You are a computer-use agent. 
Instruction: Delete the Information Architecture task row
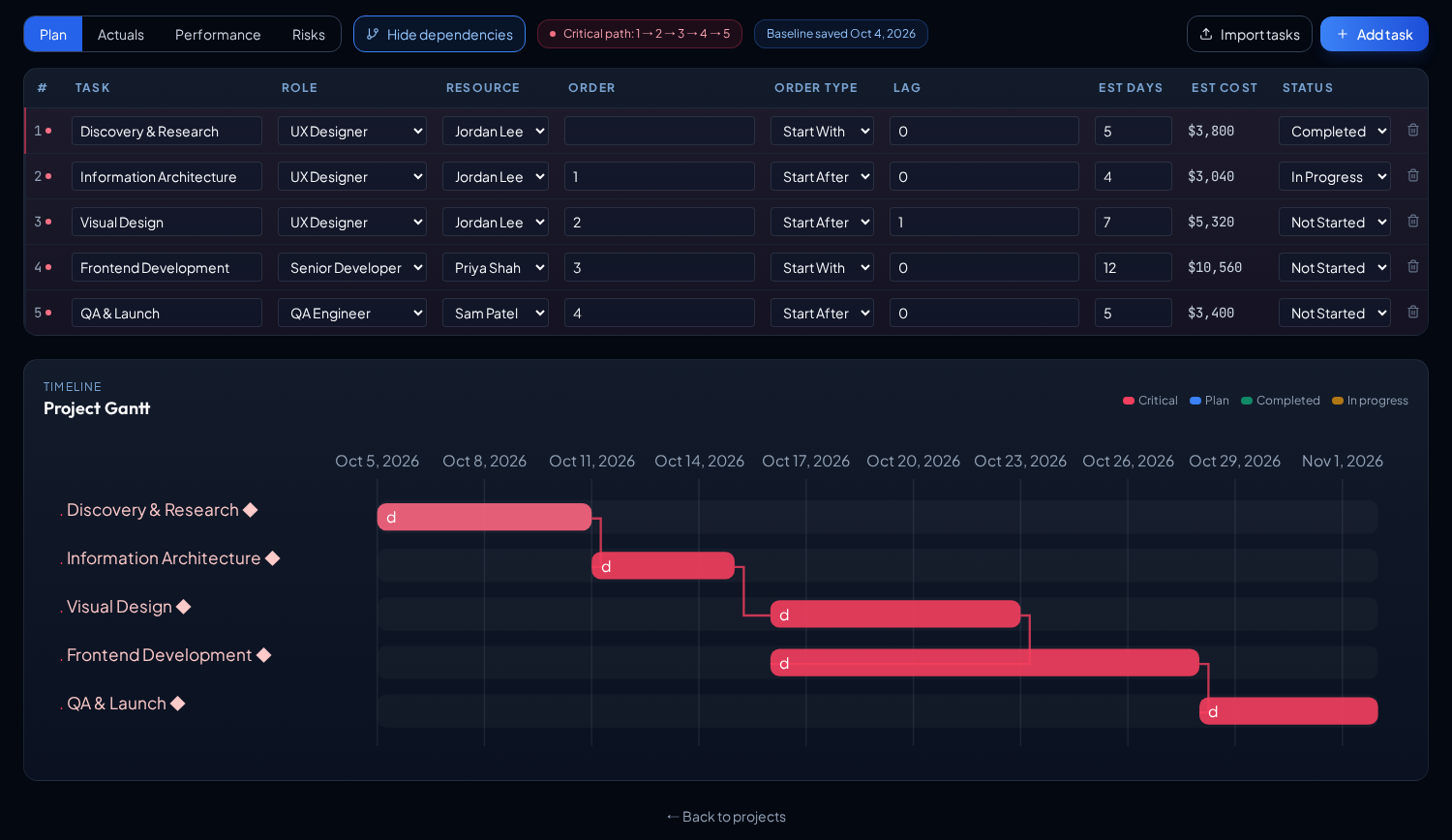point(1413,175)
